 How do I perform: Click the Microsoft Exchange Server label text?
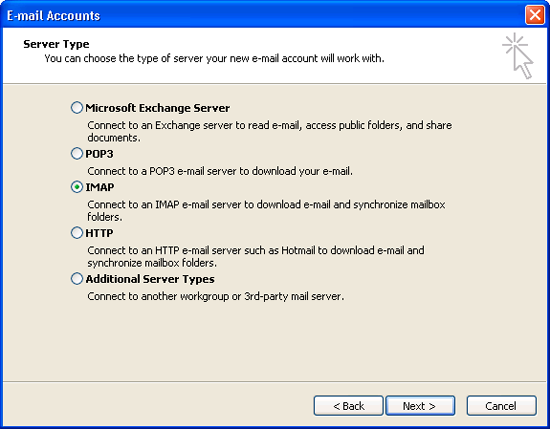point(157,108)
